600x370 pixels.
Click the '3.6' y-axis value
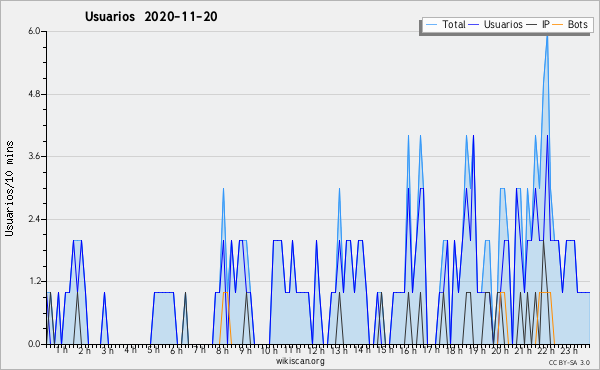[x=34, y=156]
